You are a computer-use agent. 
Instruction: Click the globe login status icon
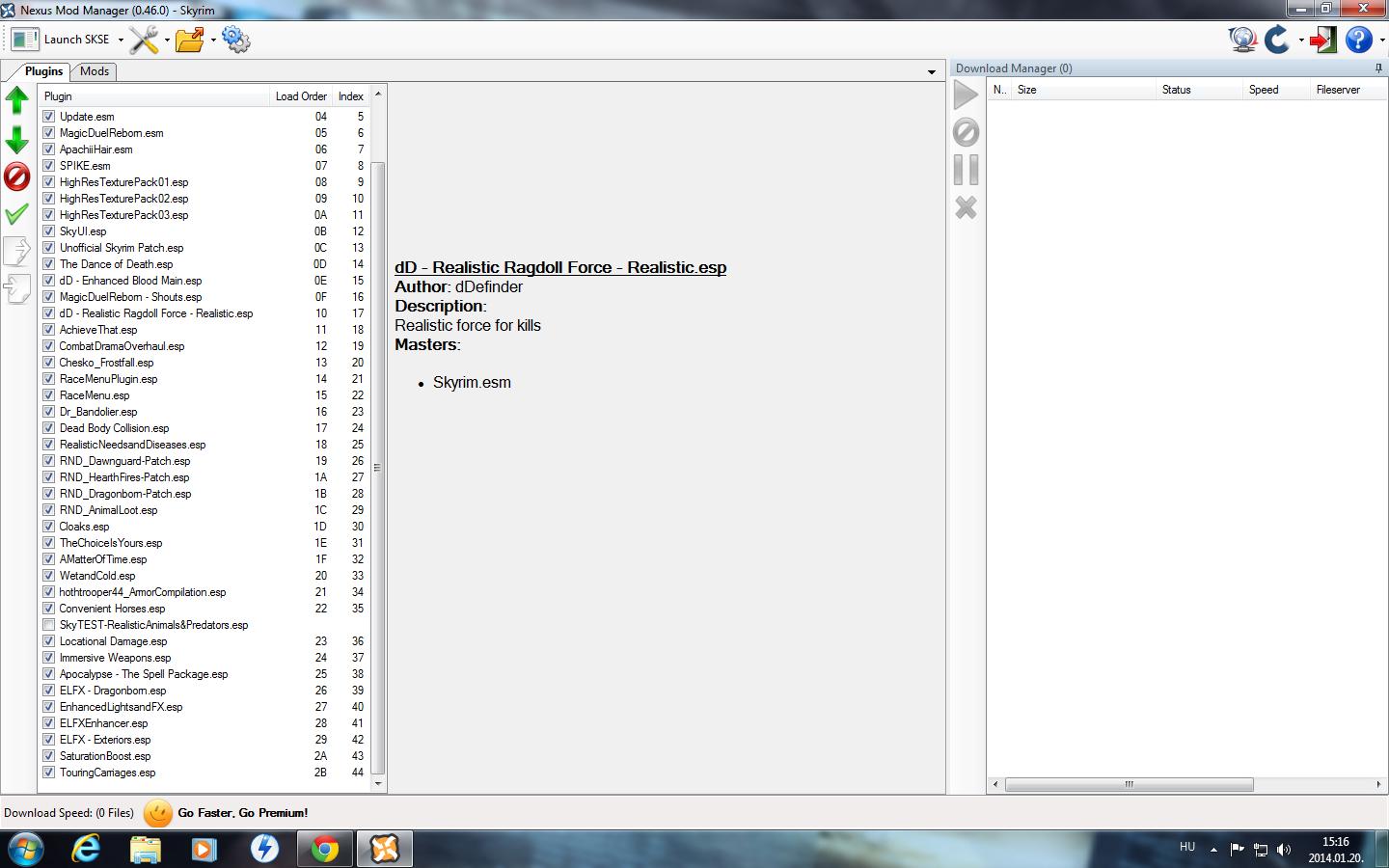click(1242, 40)
